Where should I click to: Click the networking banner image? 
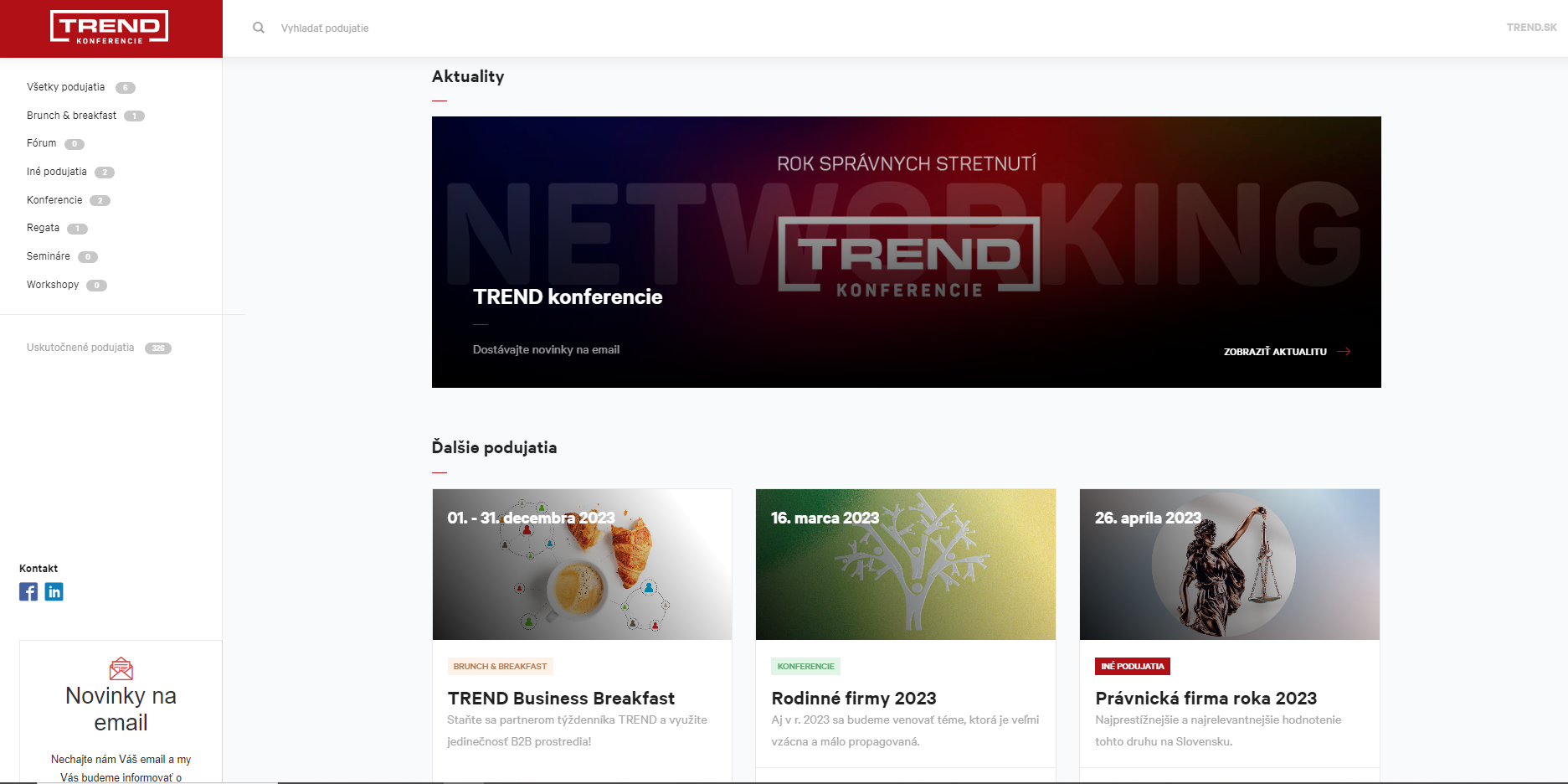click(907, 252)
